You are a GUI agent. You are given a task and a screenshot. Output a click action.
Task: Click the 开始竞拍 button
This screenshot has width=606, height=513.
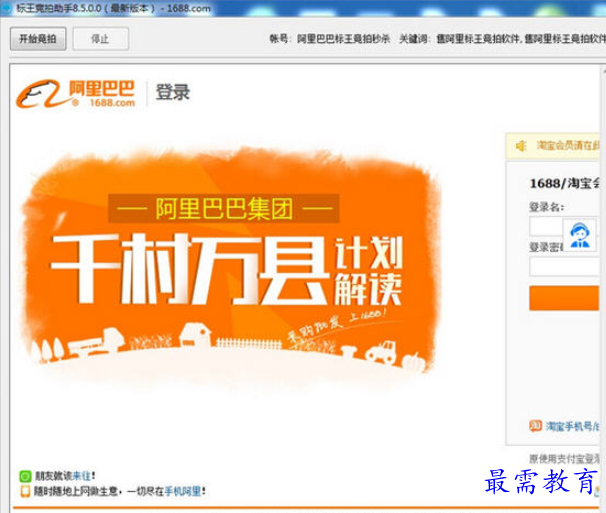coord(38,39)
